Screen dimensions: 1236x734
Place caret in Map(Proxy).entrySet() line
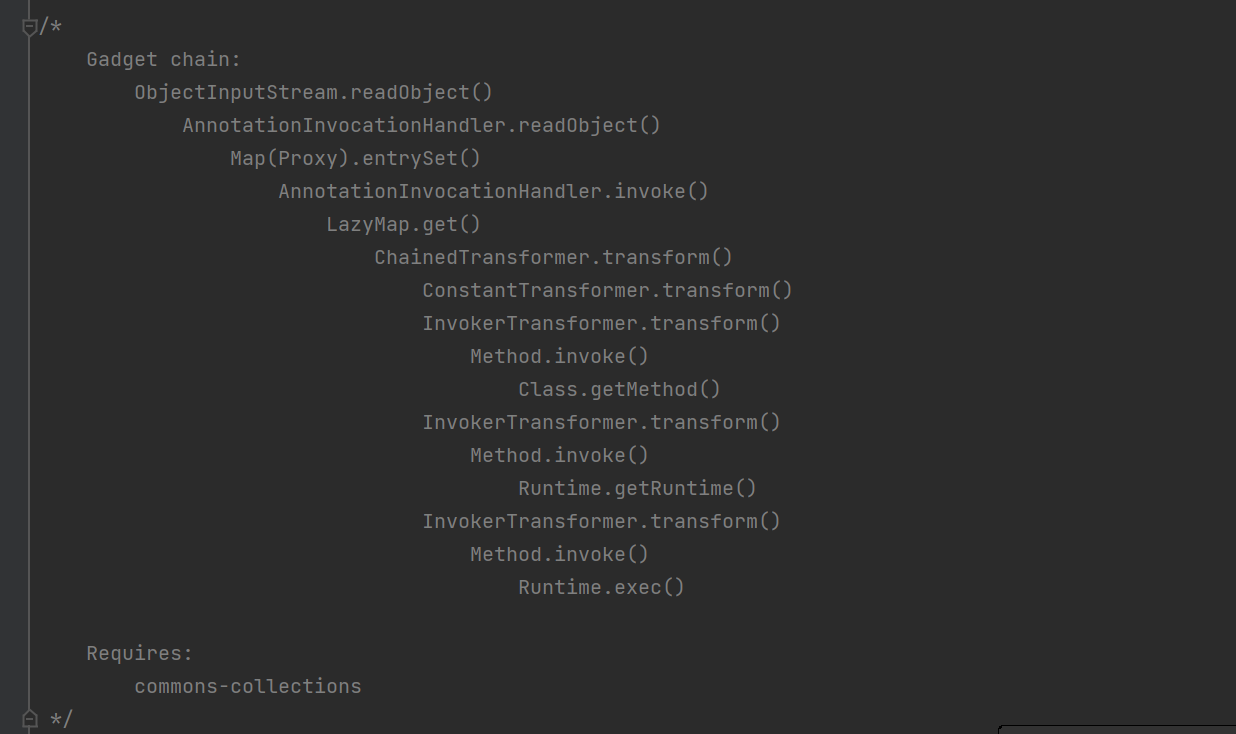tap(355, 159)
